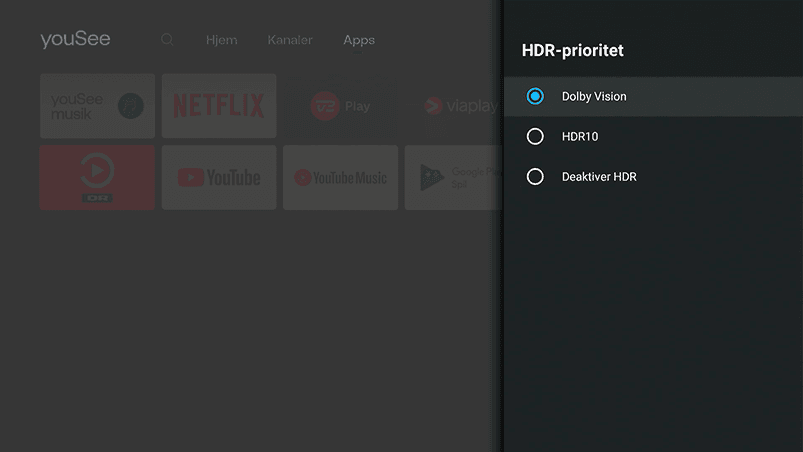Open the YouTube Music app
803x452 pixels.
coord(340,177)
